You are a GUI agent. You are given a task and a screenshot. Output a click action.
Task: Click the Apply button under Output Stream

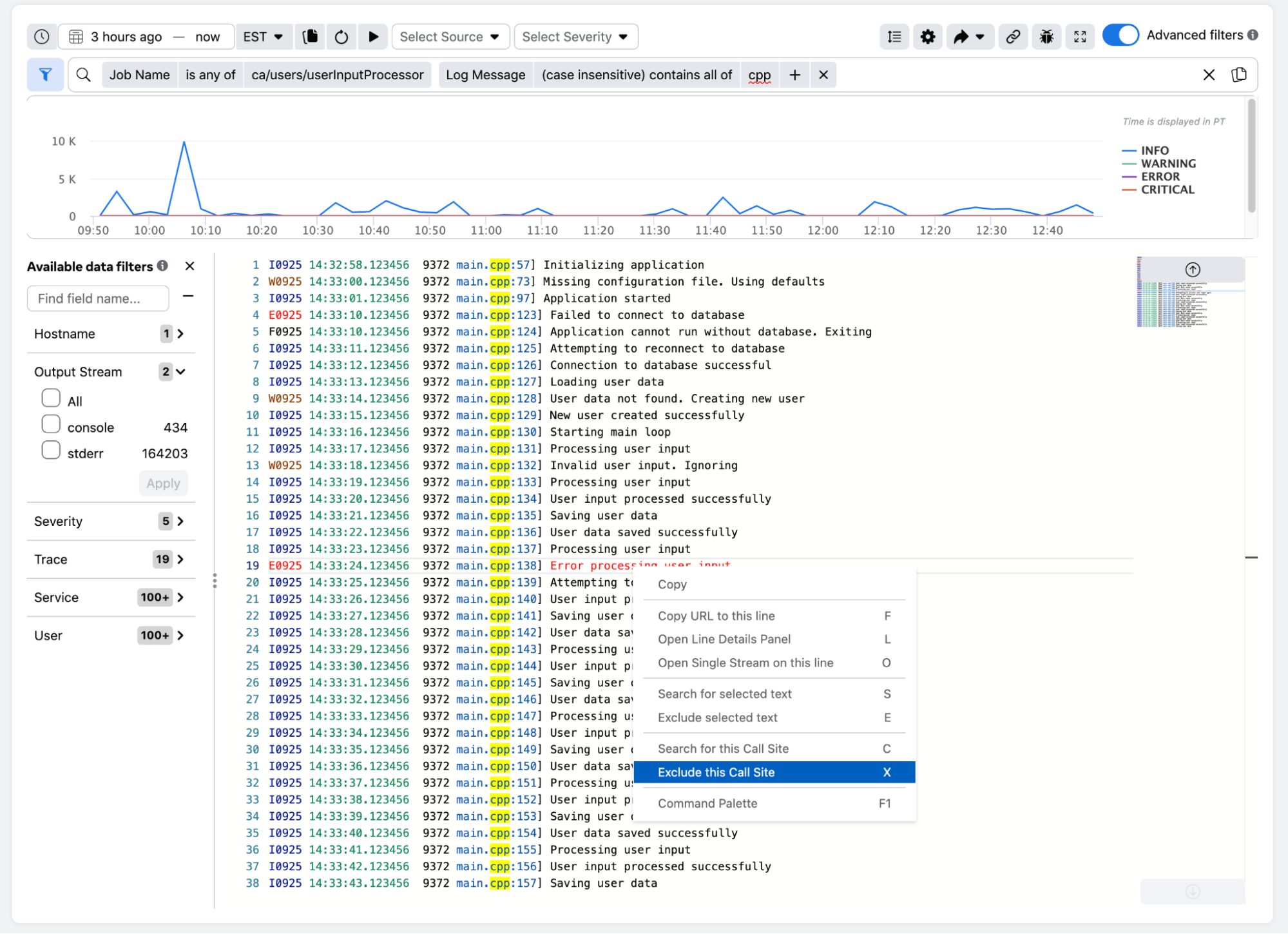(x=163, y=483)
